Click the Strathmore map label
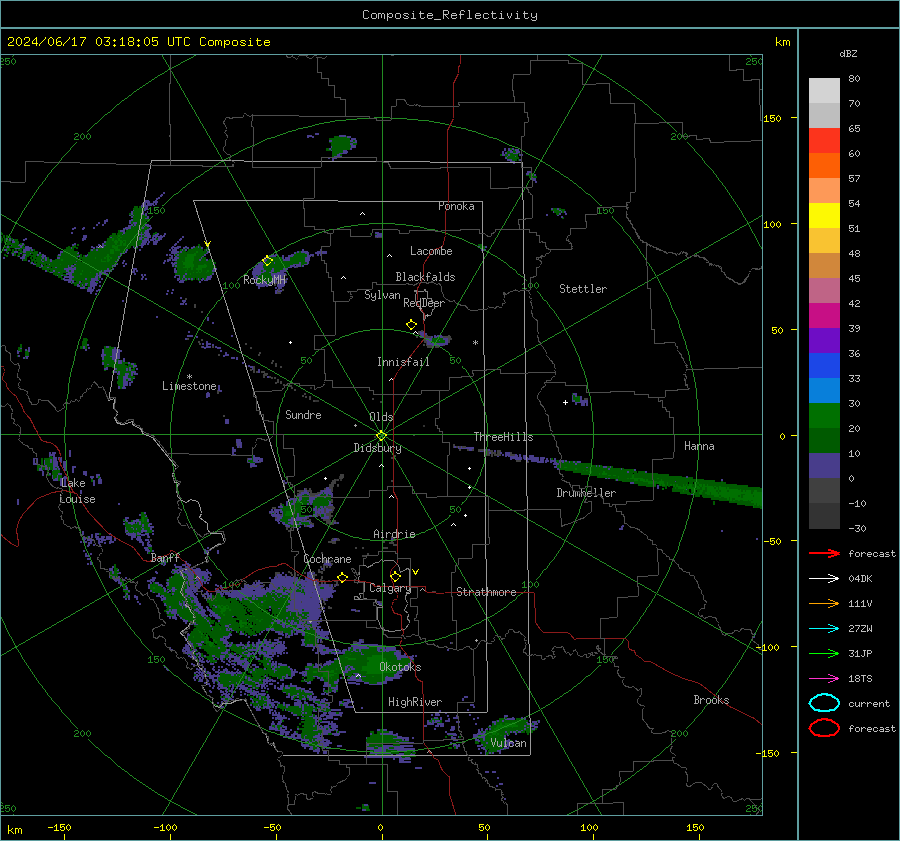Screen dimensions: 900x841 point(486,592)
